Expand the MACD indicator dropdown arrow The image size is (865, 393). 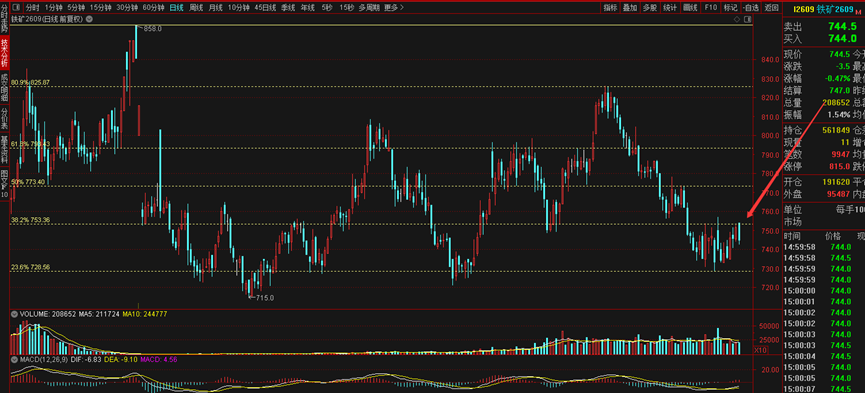click(x=15, y=359)
